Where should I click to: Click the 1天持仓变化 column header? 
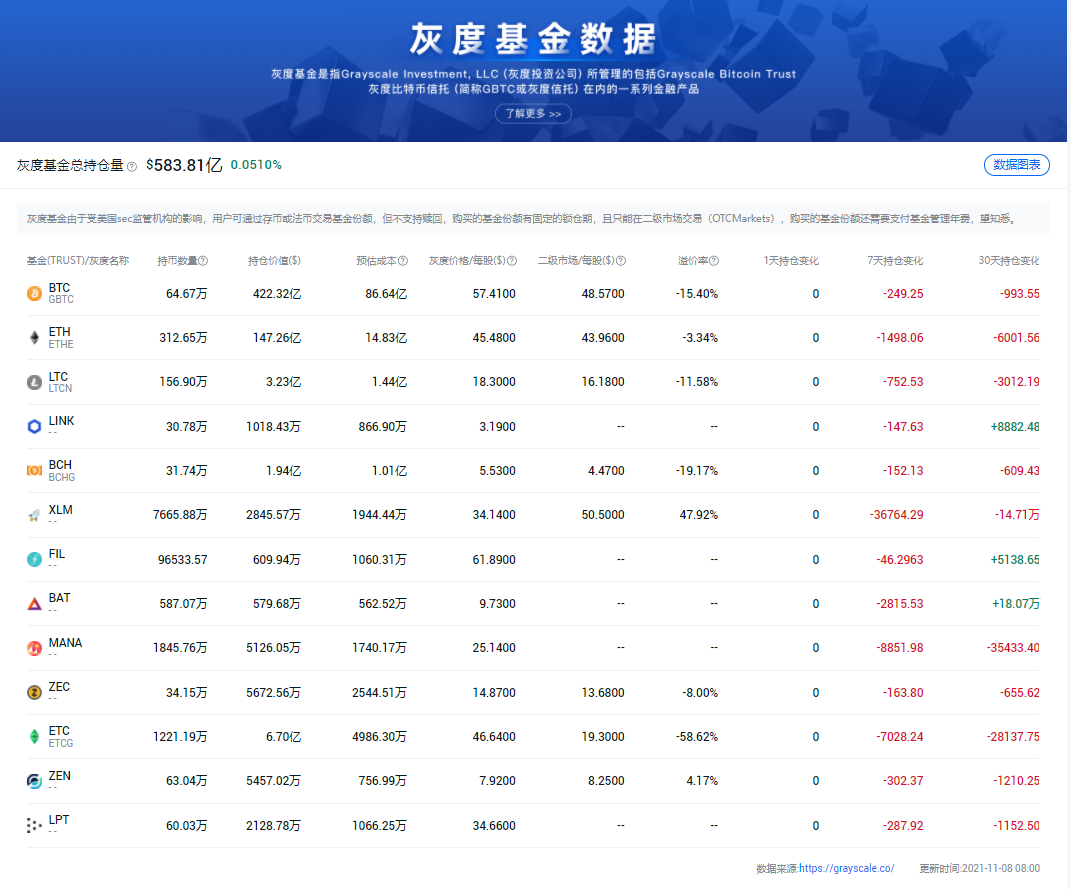tap(791, 261)
